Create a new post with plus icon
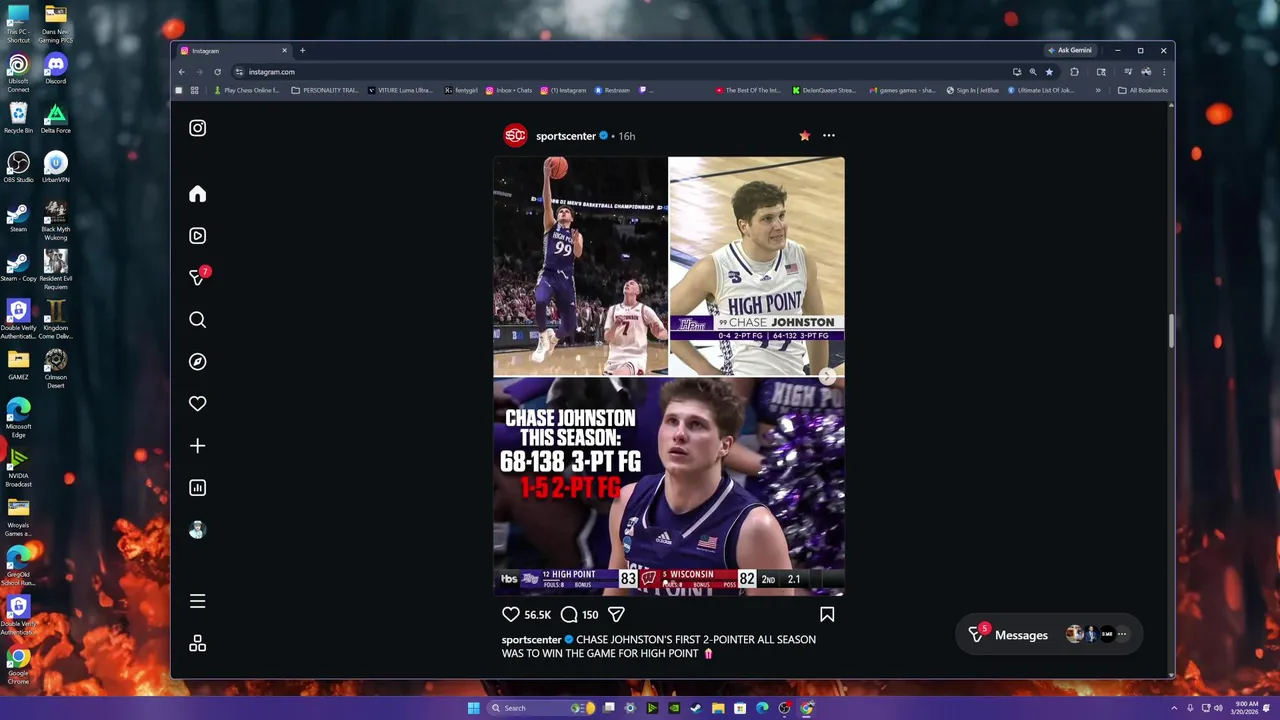 click(x=198, y=446)
